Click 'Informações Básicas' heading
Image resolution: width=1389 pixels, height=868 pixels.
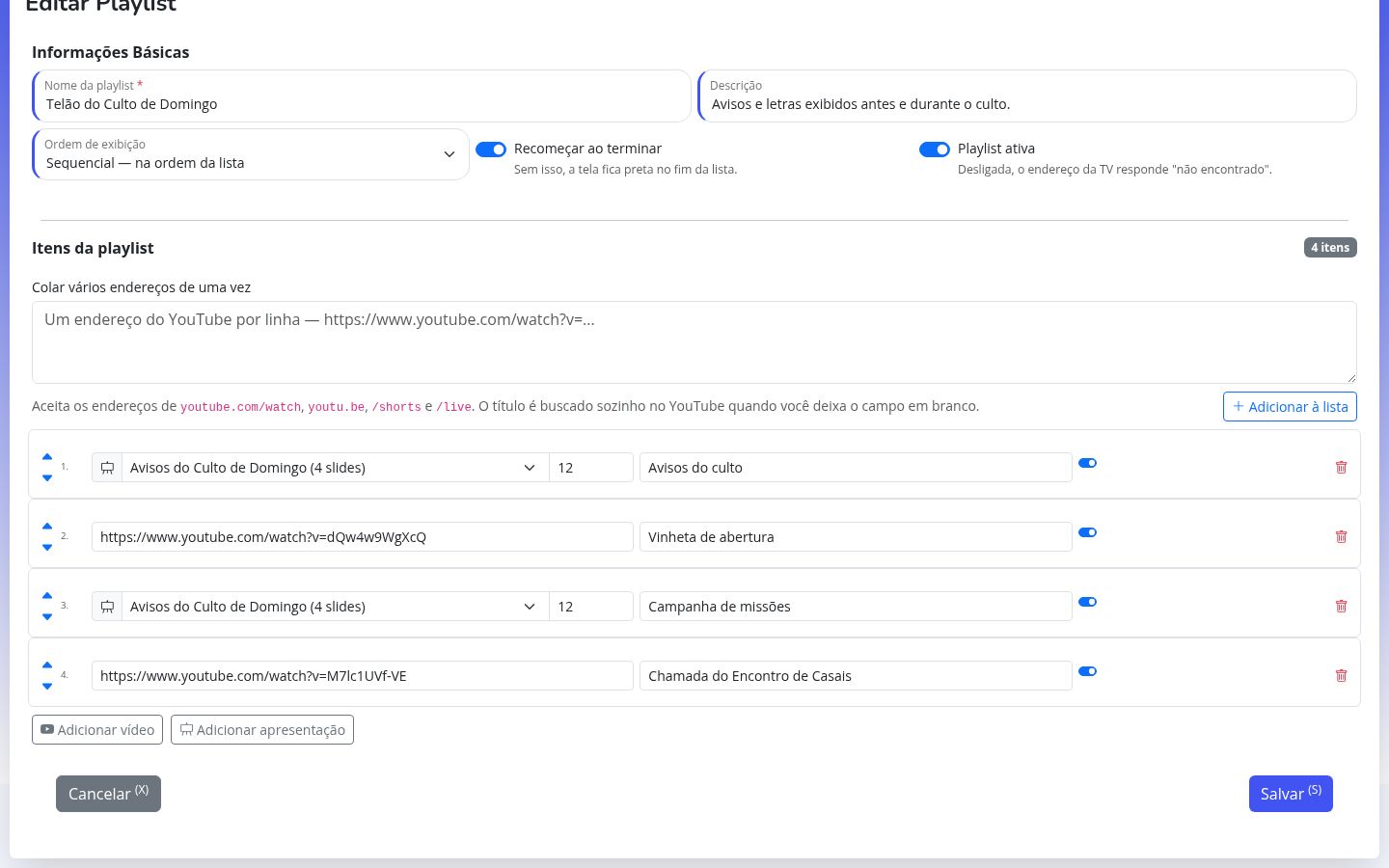(x=110, y=52)
